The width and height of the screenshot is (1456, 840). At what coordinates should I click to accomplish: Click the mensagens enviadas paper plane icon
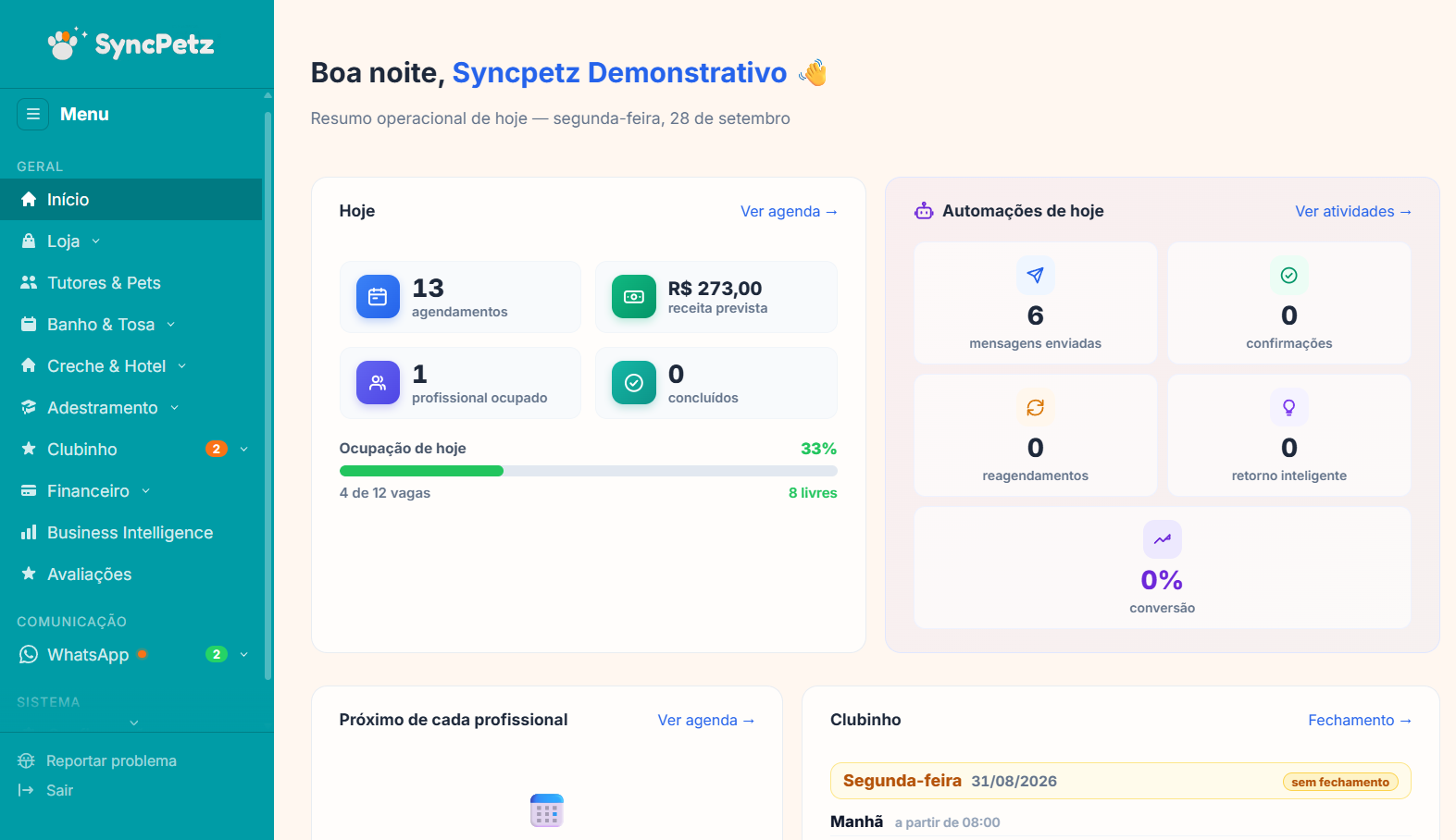(1036, 275)
